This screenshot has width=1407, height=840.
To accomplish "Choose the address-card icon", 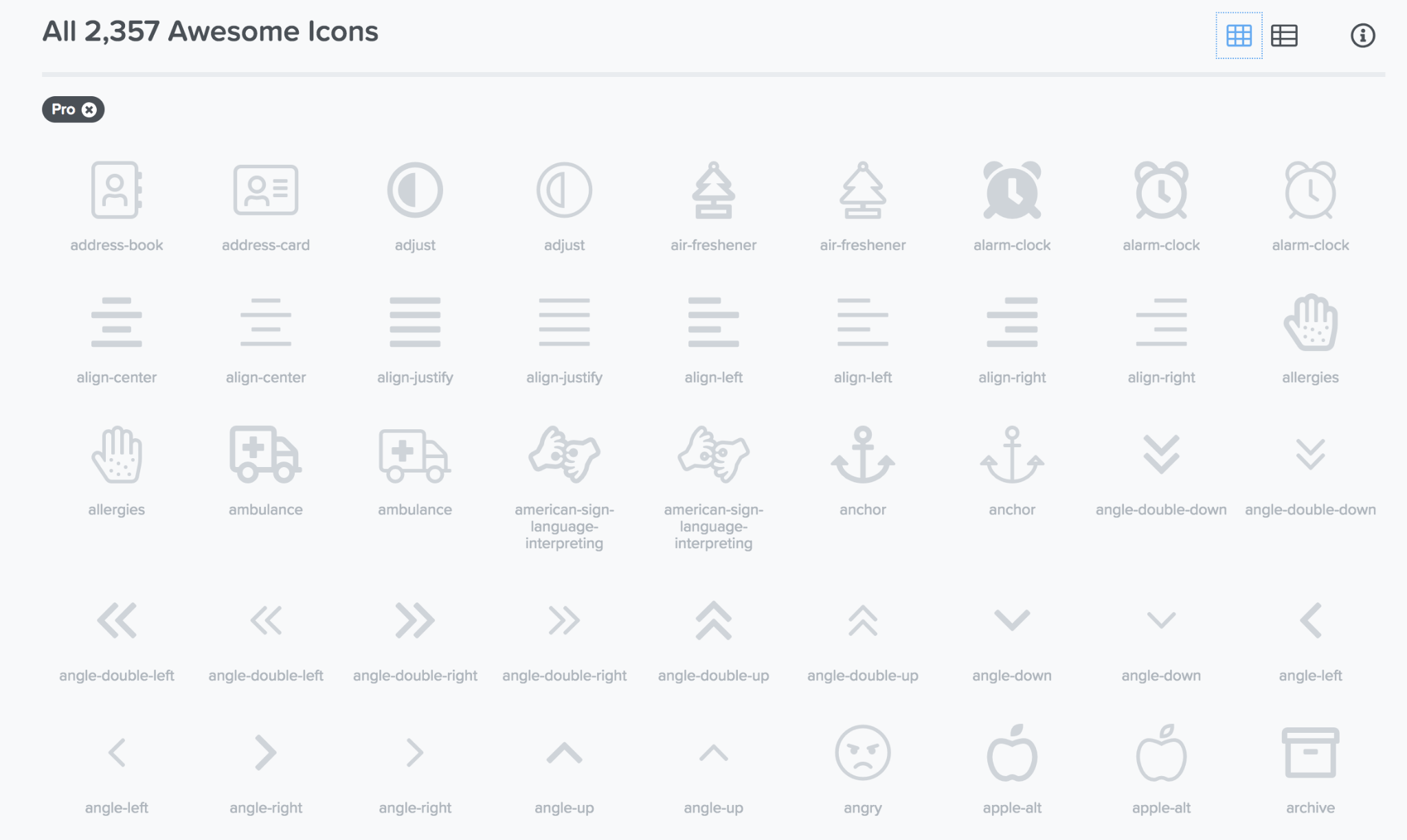I will tap(265, 190).
